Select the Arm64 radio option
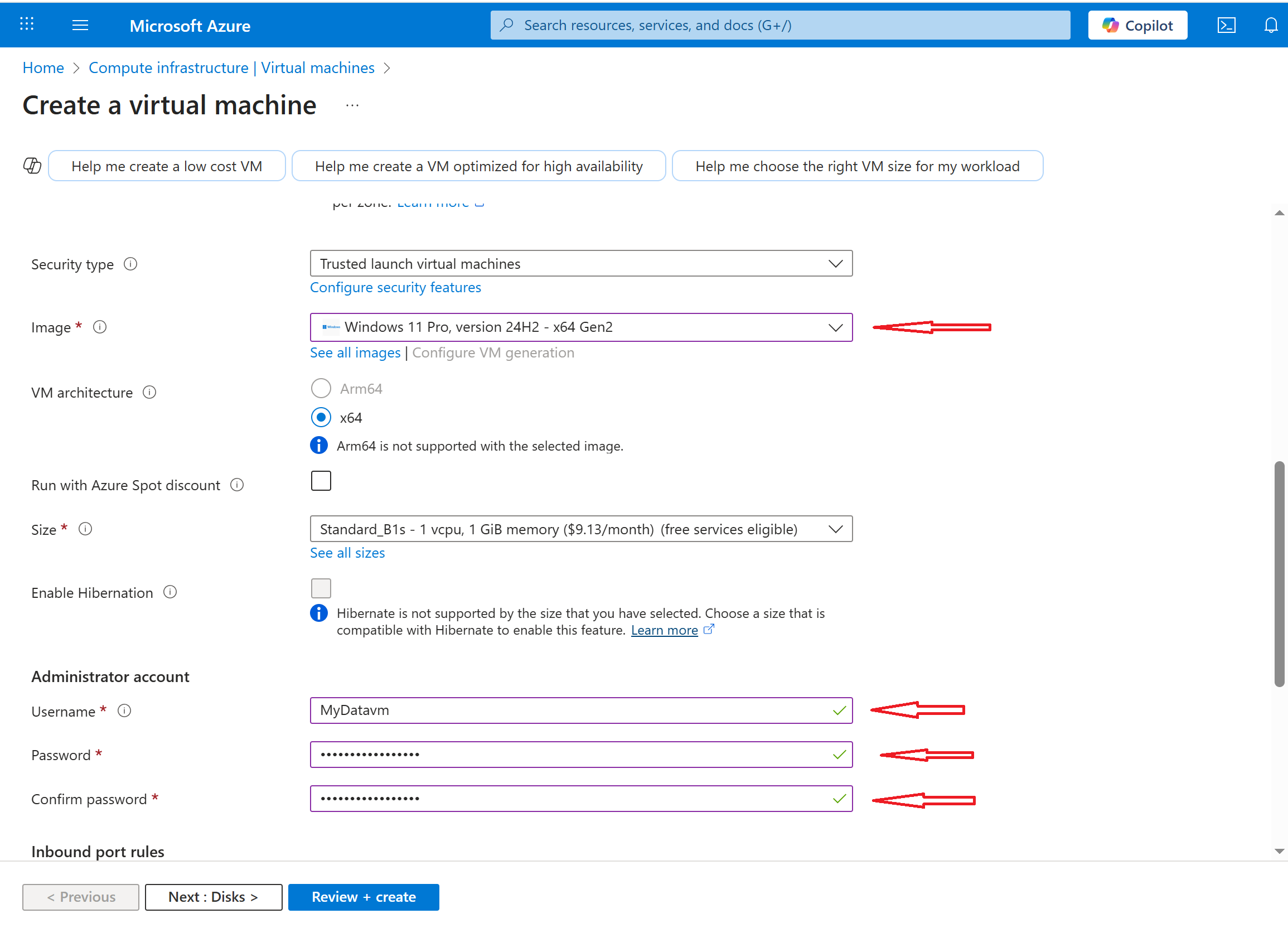Viewport: 1288px width, 928px height. [321, 389]
